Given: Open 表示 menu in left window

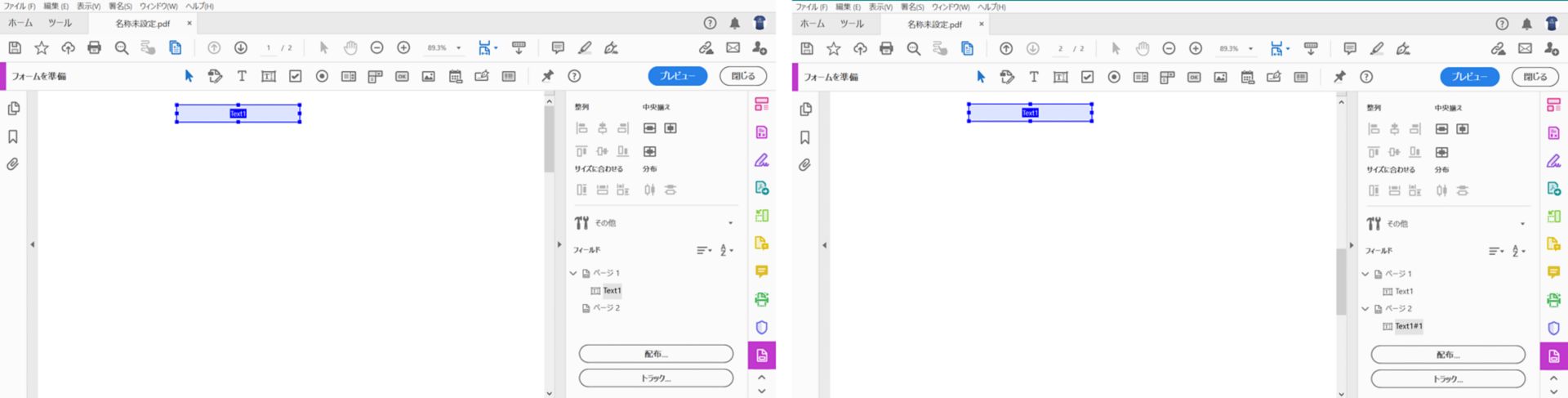Looking at the screenshot, I should point(89,6).
